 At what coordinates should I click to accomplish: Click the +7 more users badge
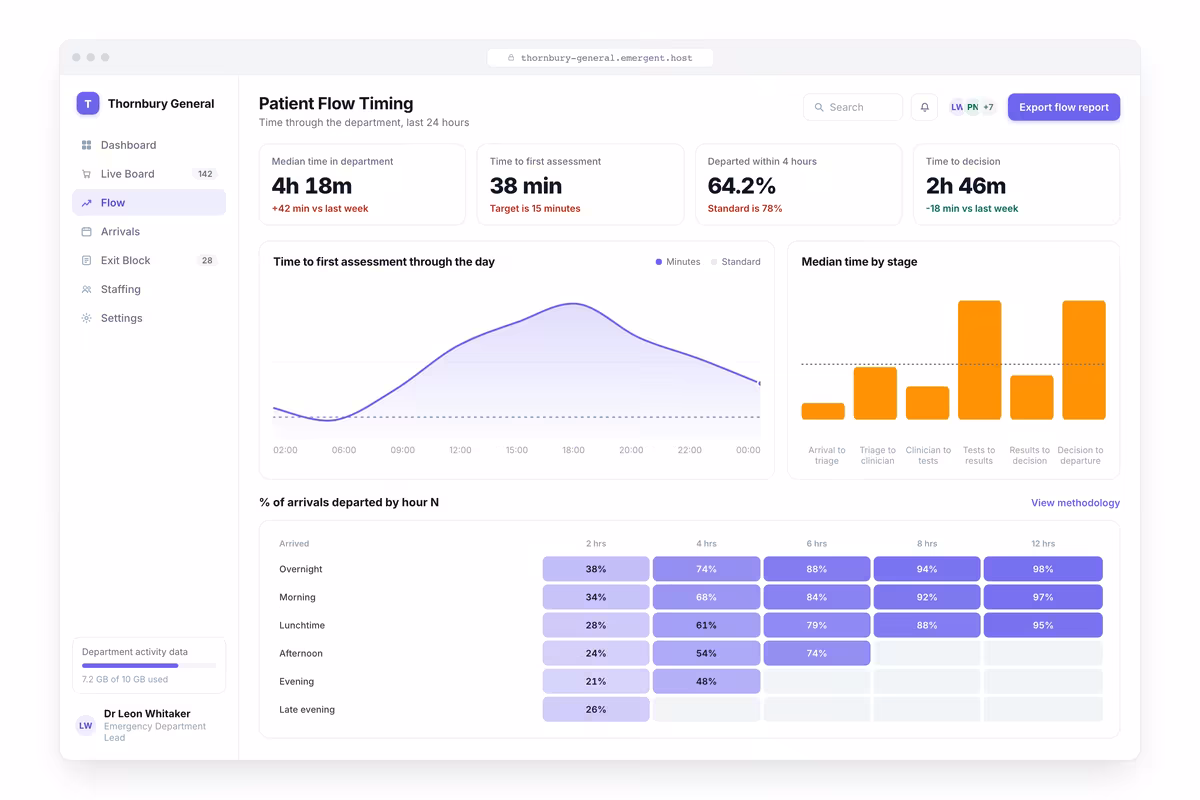tap(988, 107)
